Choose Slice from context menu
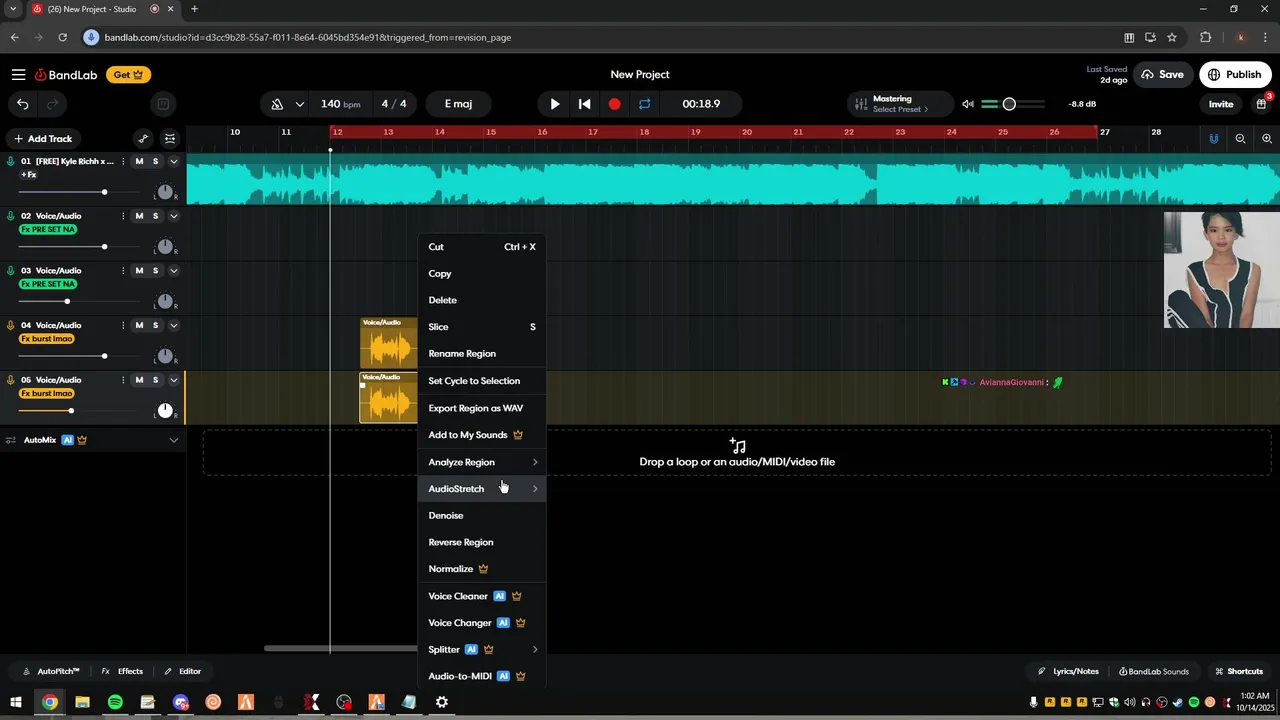 pos(482,327)
